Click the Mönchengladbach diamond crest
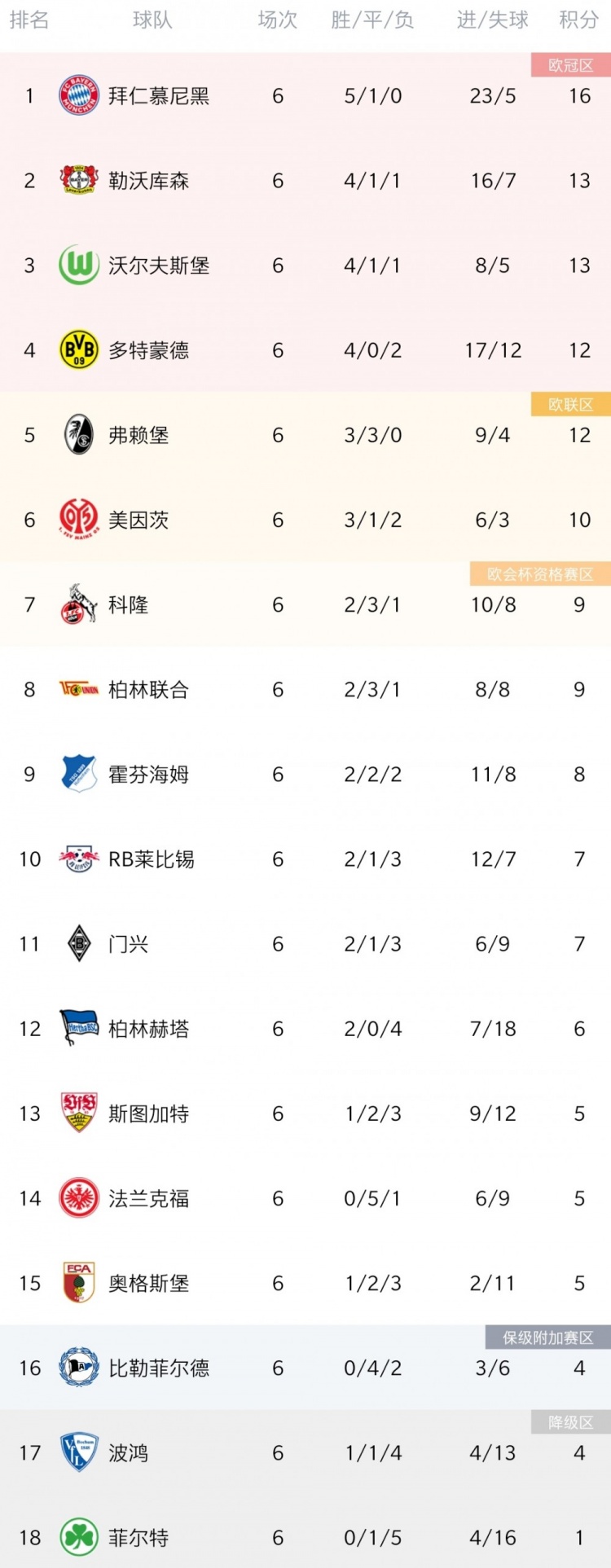This screenshot has height=1568, width=611. (x=79, y=943)
